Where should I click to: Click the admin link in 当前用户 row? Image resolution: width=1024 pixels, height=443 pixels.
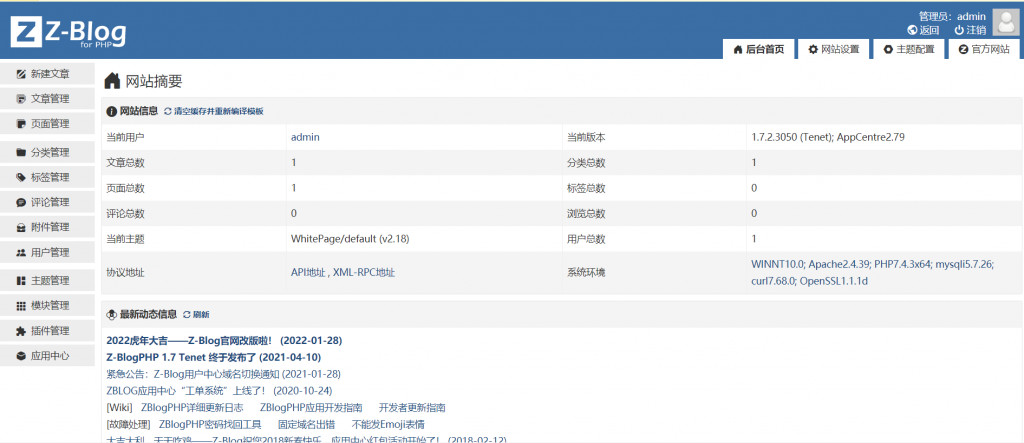tap(305, 137)
